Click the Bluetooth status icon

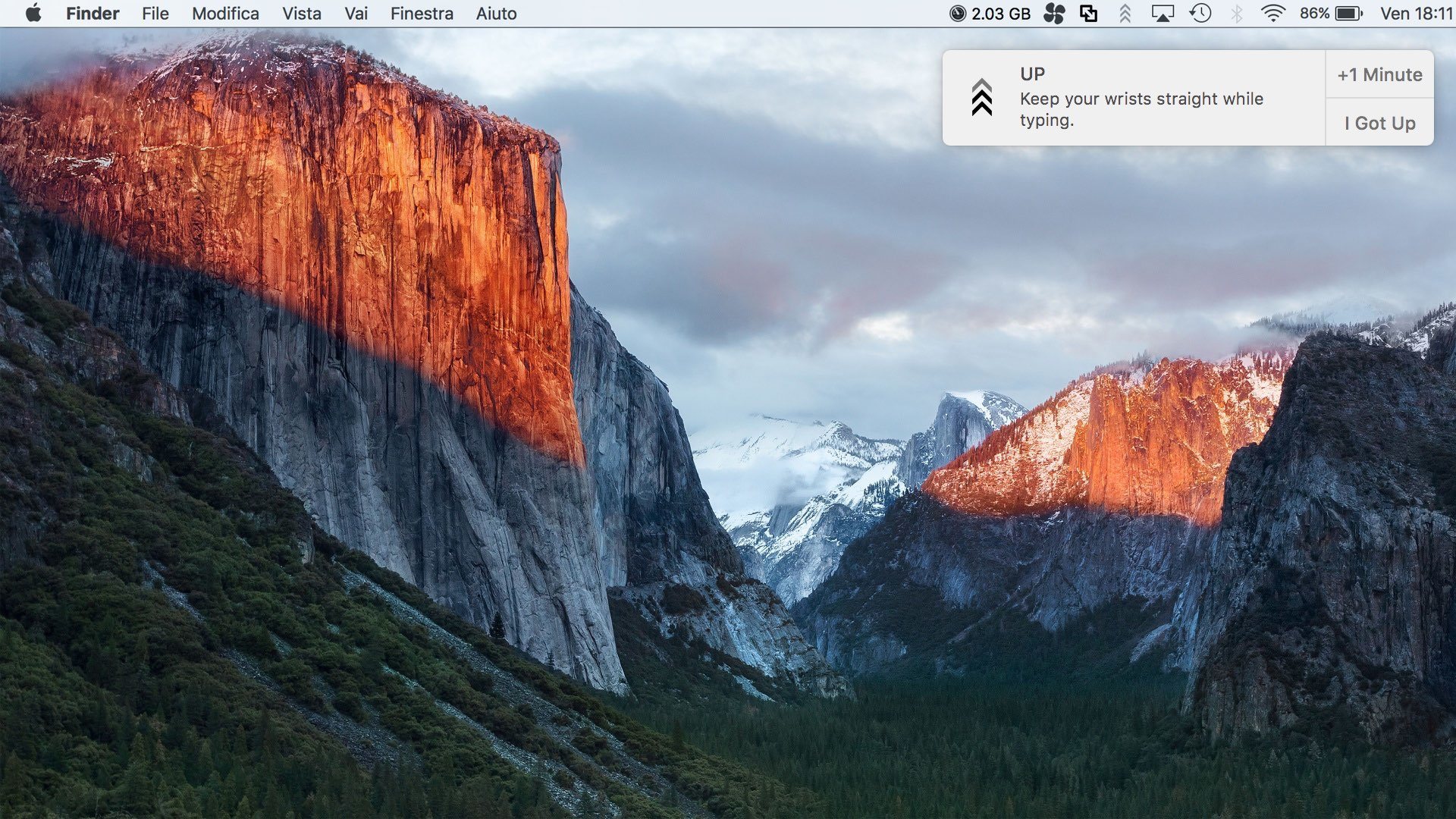tap(1237, 14)
